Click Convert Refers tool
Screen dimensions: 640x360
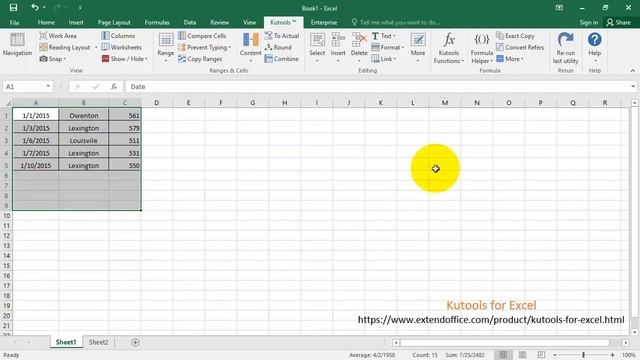[520, 47]
